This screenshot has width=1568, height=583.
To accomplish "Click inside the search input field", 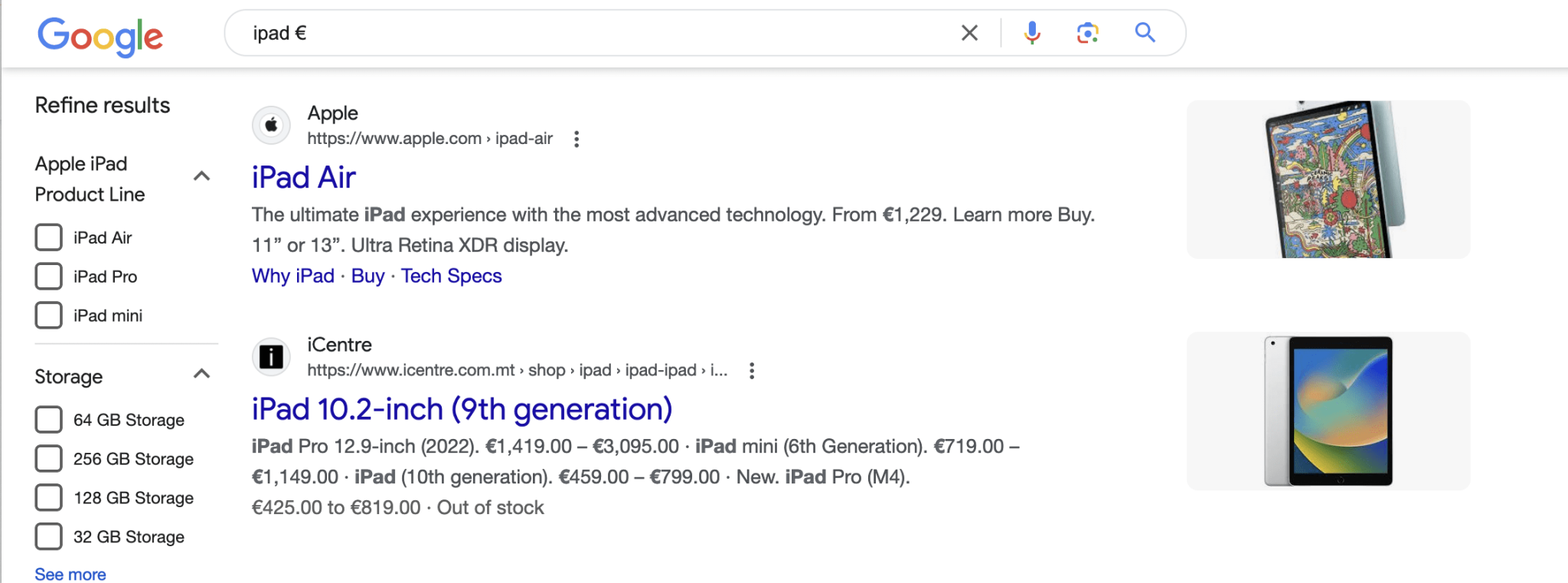I will click(536, 33).
